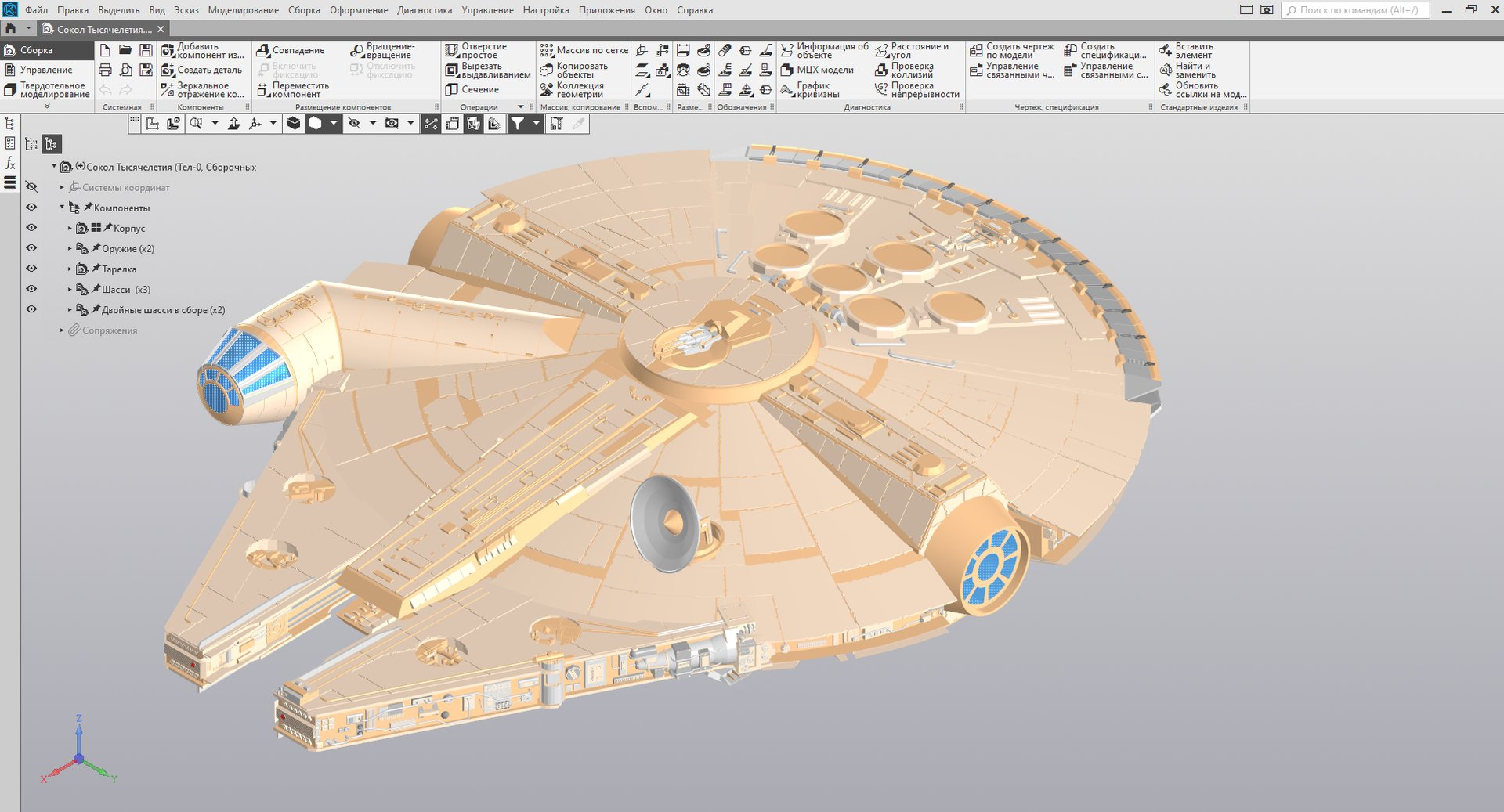Expand the toolbar set list with double chevron
1504x812 pixels.
pyautogui.click(x=47, y=106)
